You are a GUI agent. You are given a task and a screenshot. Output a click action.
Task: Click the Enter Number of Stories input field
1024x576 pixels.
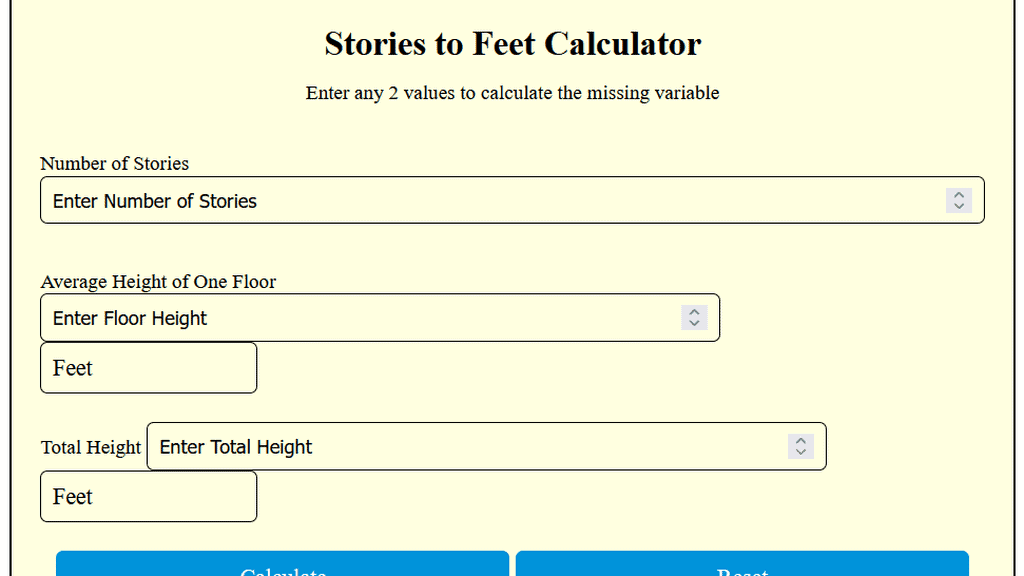tap(400, 200)
